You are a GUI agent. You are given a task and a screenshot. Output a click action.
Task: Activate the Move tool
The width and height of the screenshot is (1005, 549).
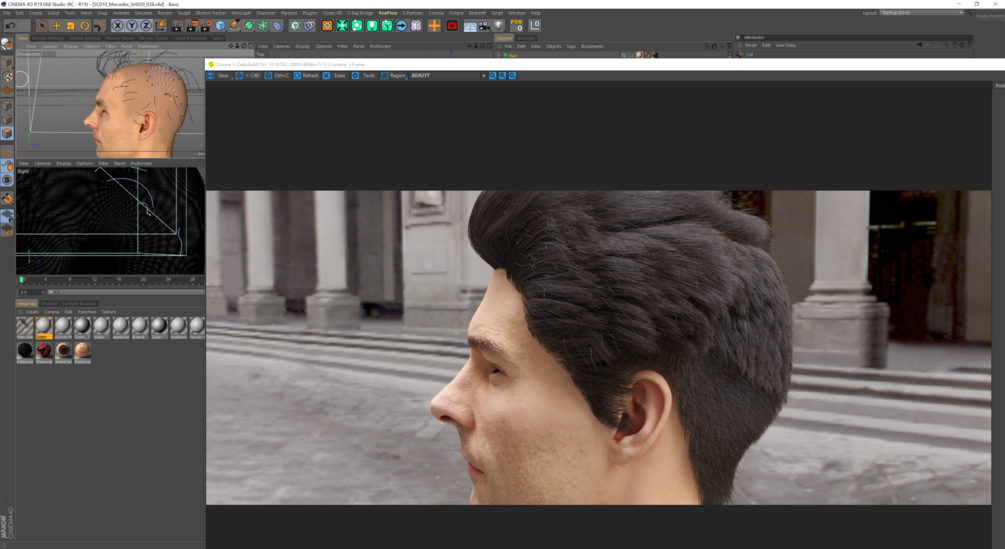click(56, 26)
